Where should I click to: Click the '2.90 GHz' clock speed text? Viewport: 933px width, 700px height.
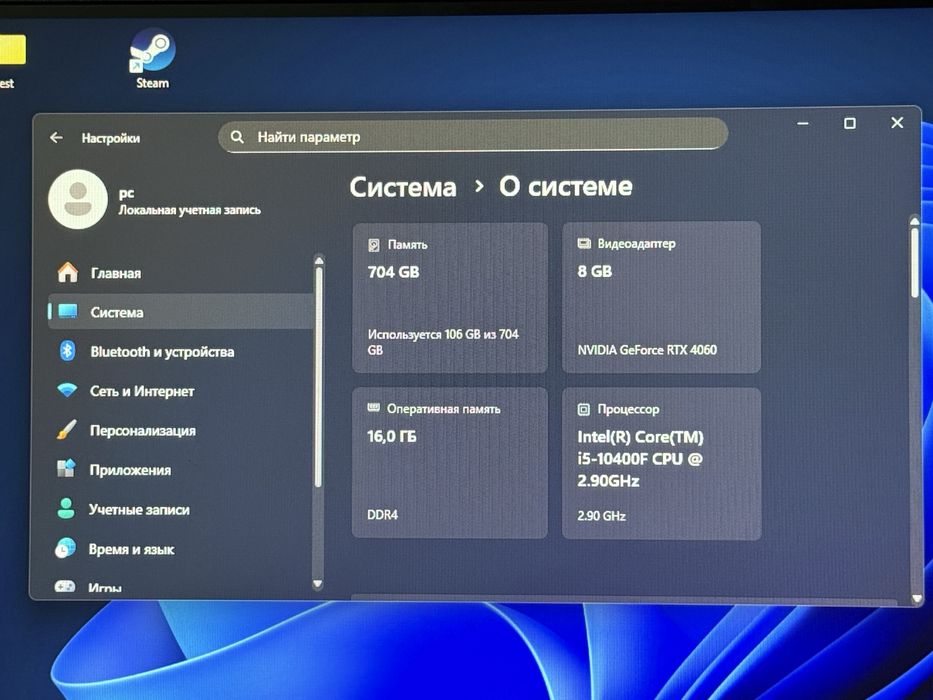(x=601, y=516)
